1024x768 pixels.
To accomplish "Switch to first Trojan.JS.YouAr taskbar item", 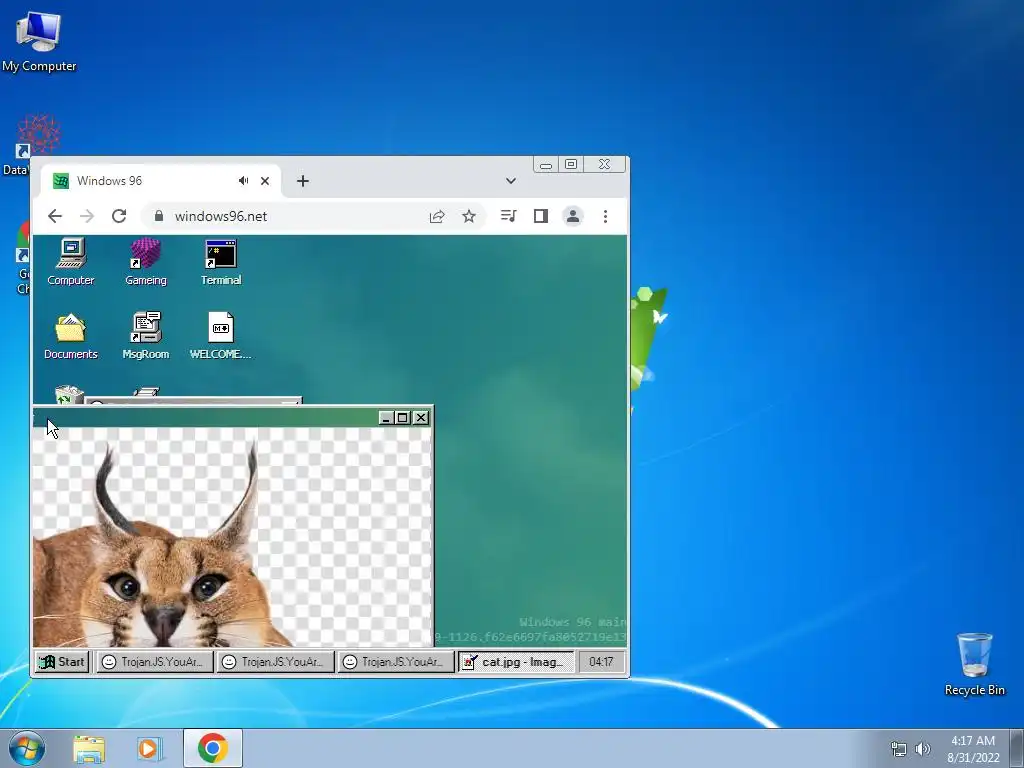I will point(155,662).
